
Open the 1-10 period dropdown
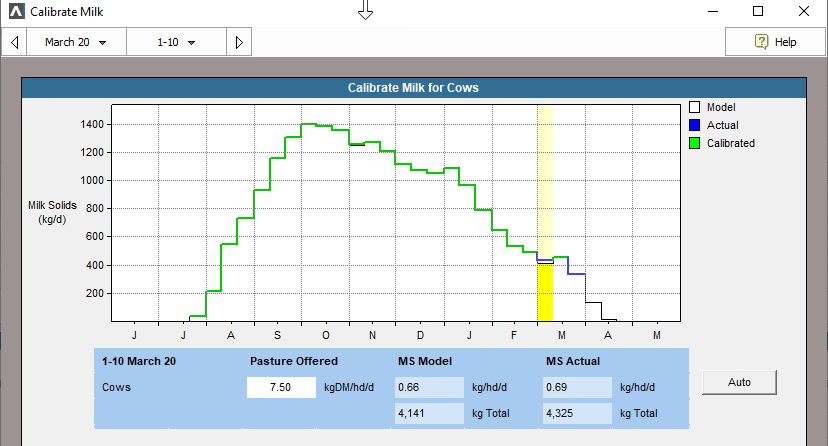[x=176, y=42]
